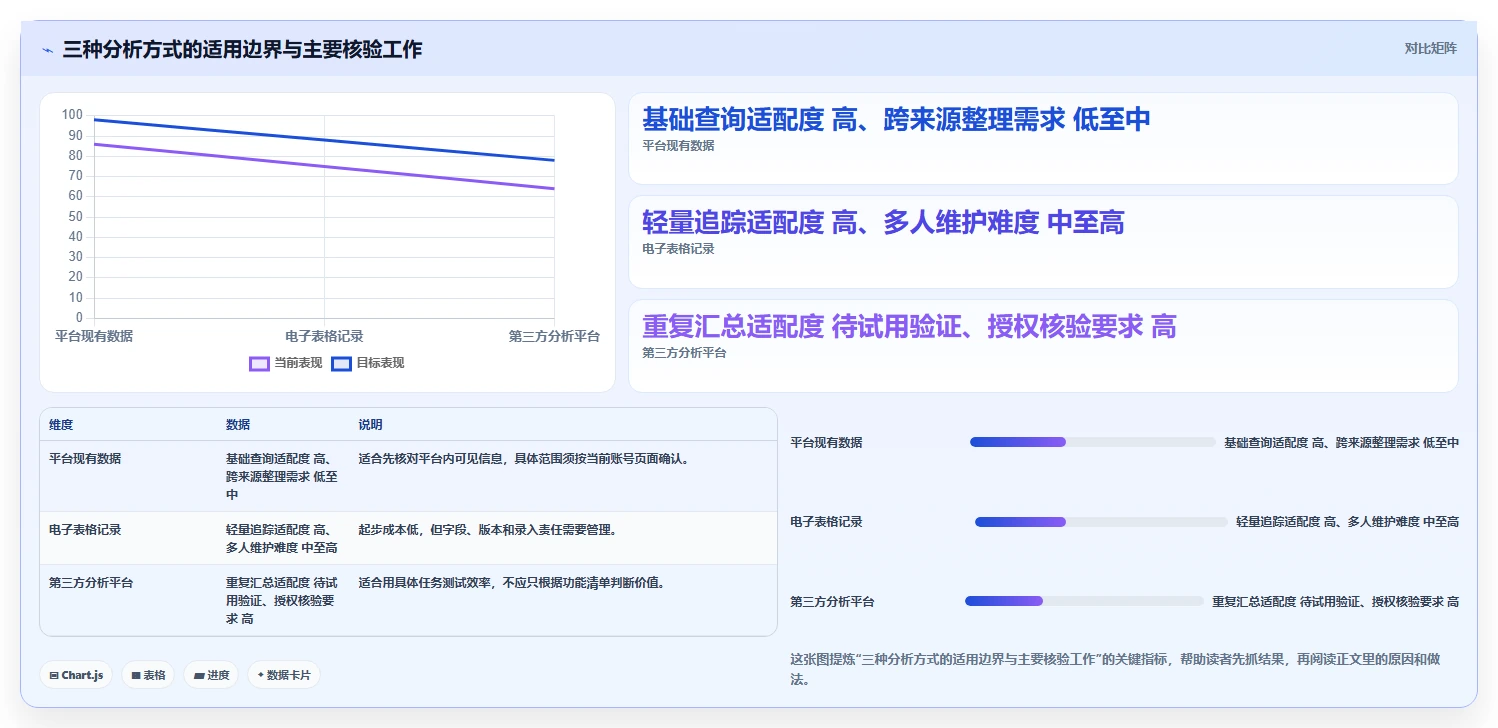The height and width of the screenshot is (728, 1498).
Task: Click the lightning icon beside the title
Action: point(48,49)
